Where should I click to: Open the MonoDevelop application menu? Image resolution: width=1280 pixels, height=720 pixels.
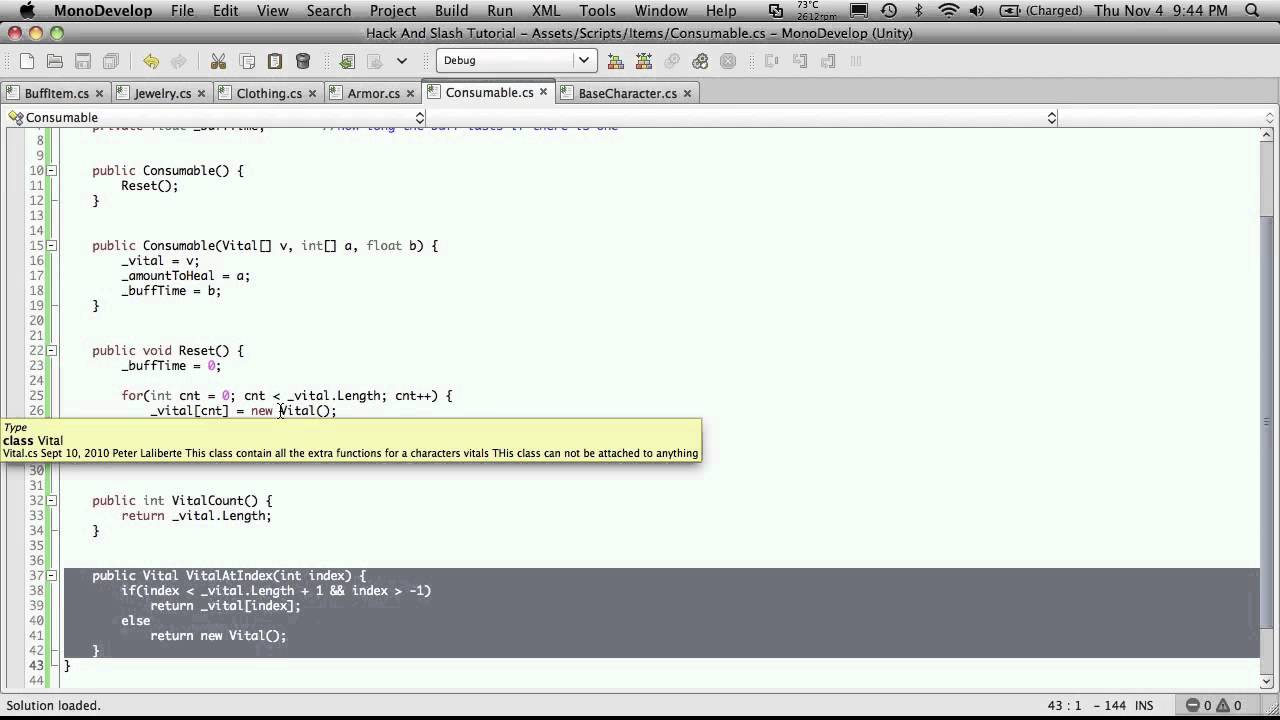[x=103, y=11]
